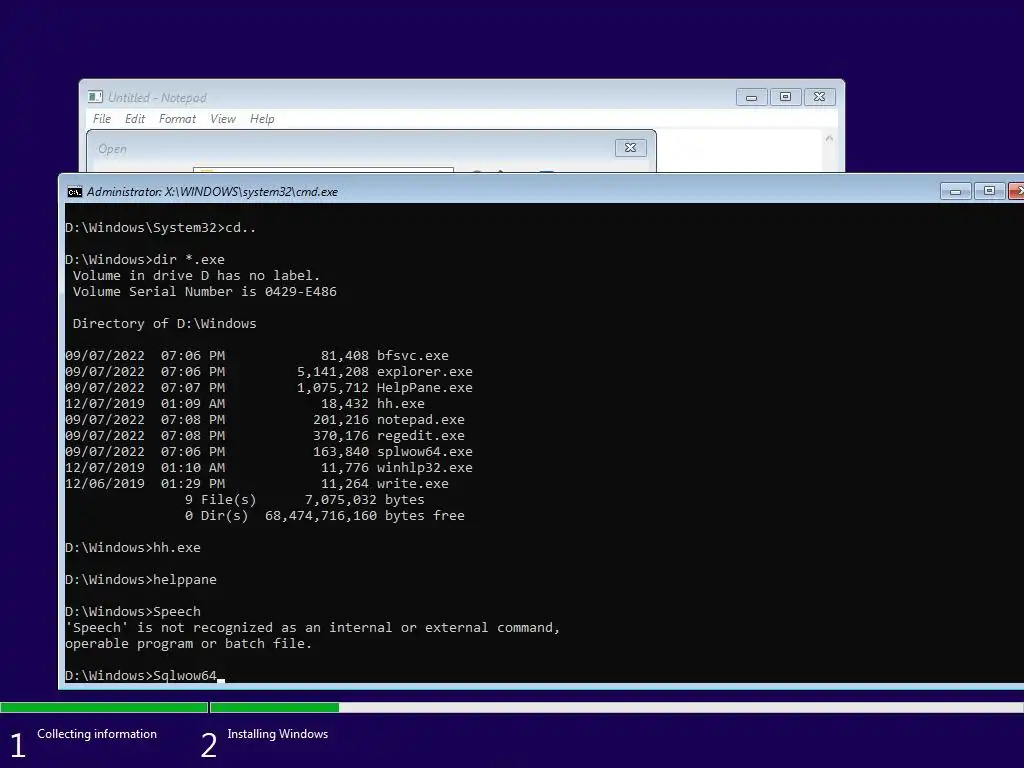The height and width of the screenshot is (768, 1024).
Task: Click the Volume Serial Number line
Action: click(x=204, y=292)
